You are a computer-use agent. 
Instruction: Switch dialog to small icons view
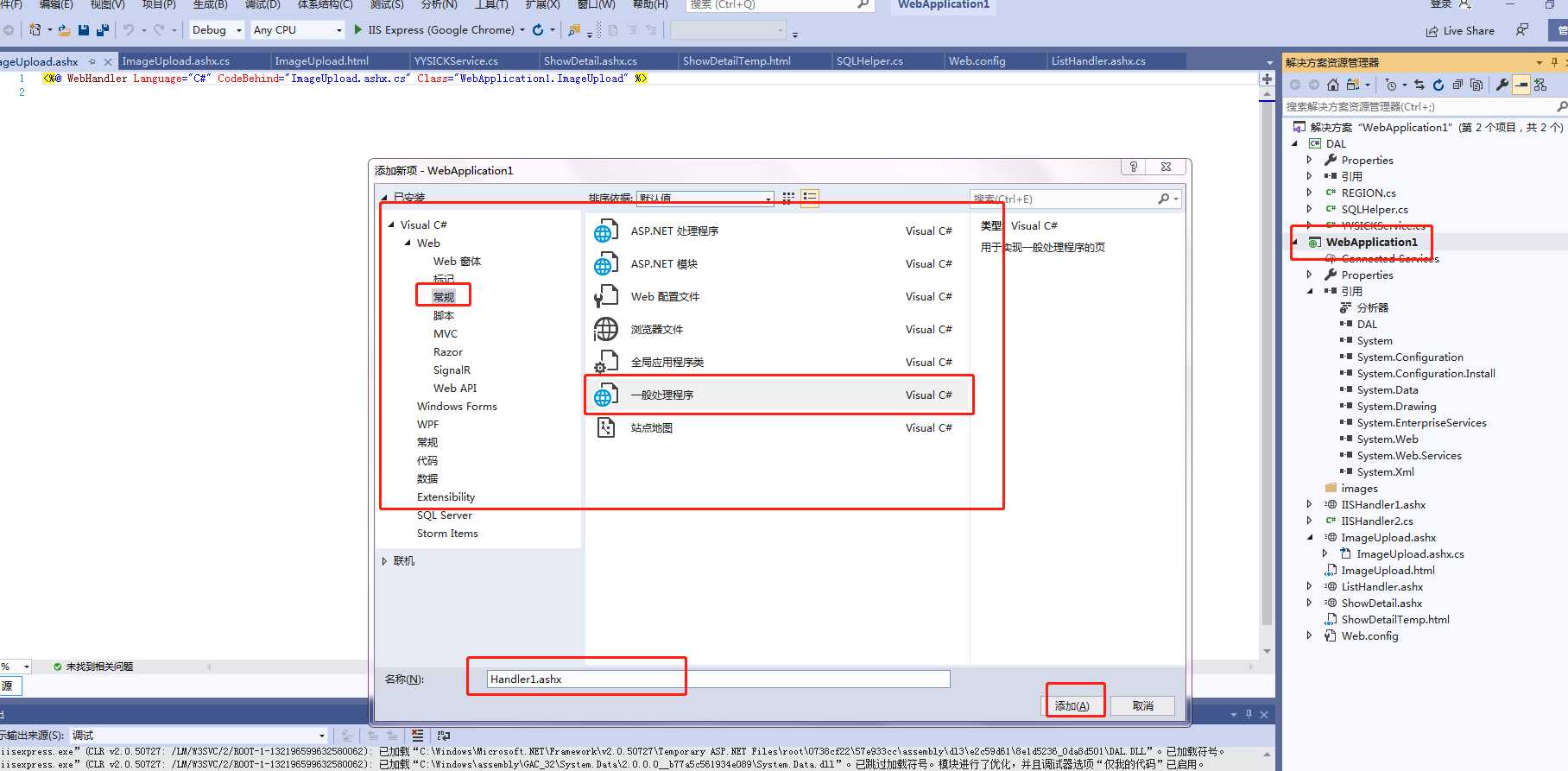[788, 198]
